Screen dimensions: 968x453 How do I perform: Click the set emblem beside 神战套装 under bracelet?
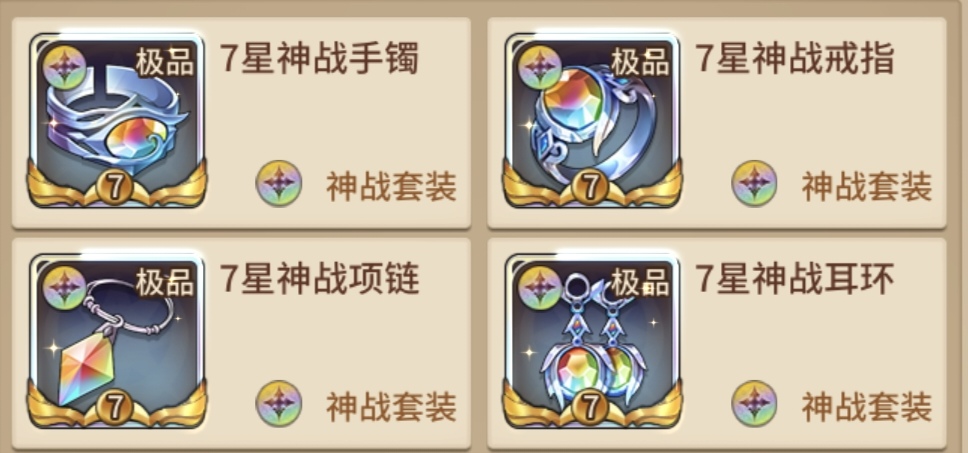(x=279, y=183)
